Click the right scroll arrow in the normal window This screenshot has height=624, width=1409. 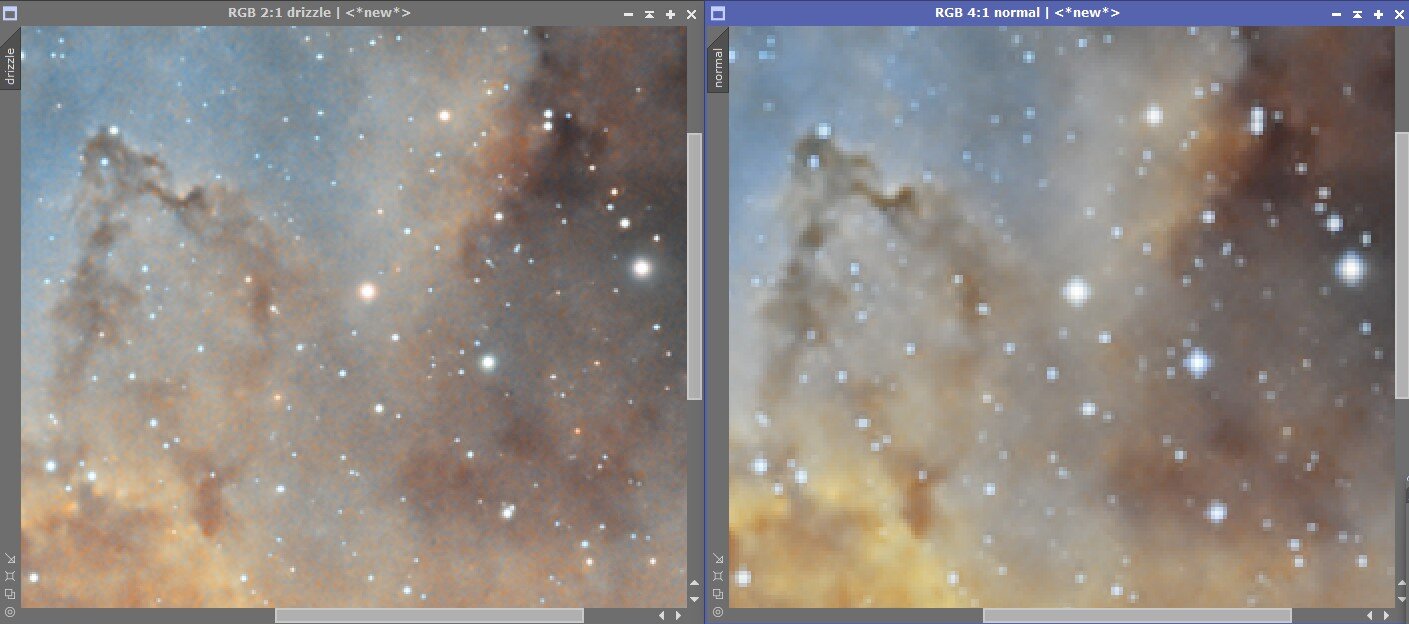click(1386, 616)
